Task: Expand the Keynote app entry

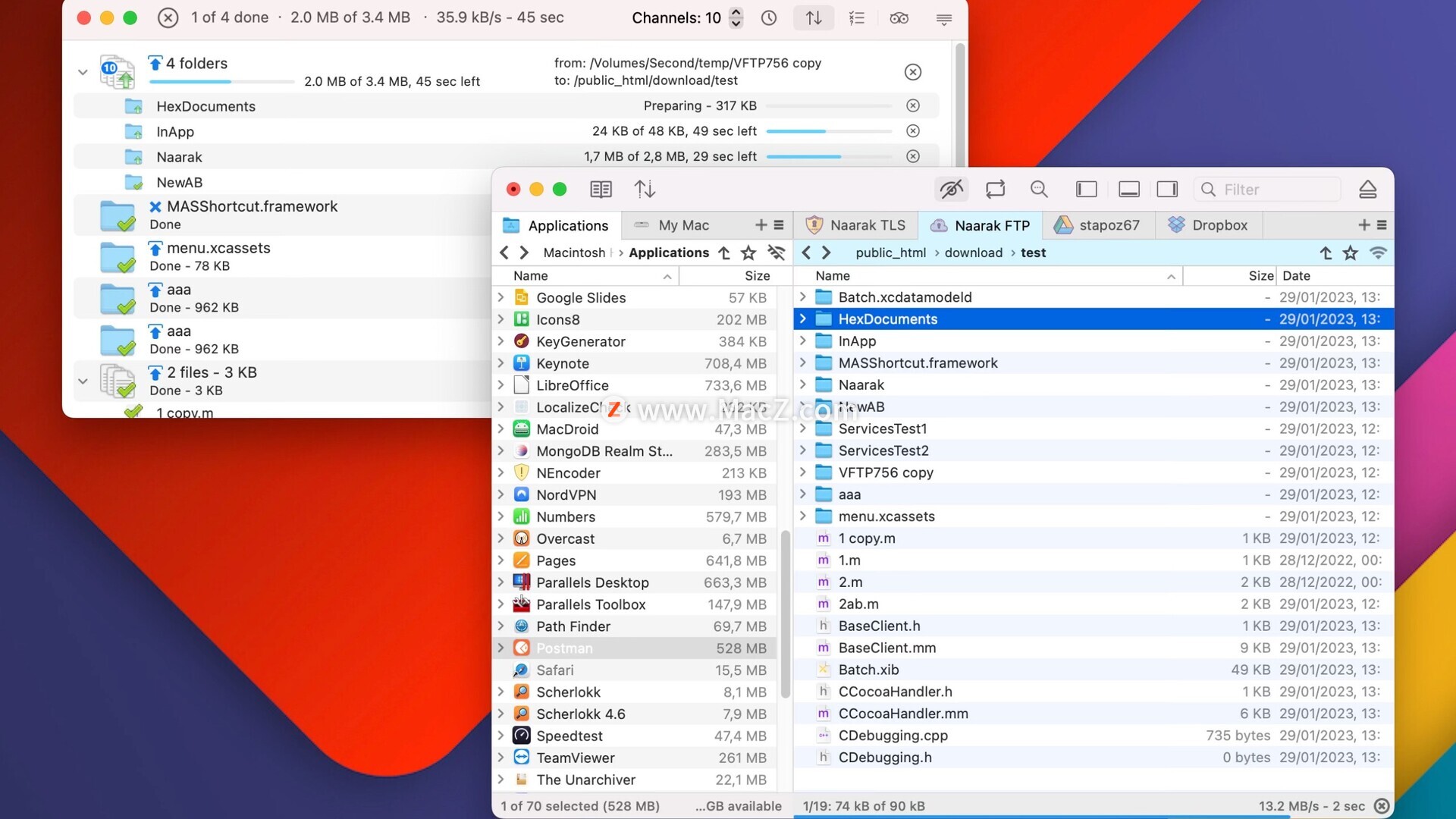Action: (500, 363)
